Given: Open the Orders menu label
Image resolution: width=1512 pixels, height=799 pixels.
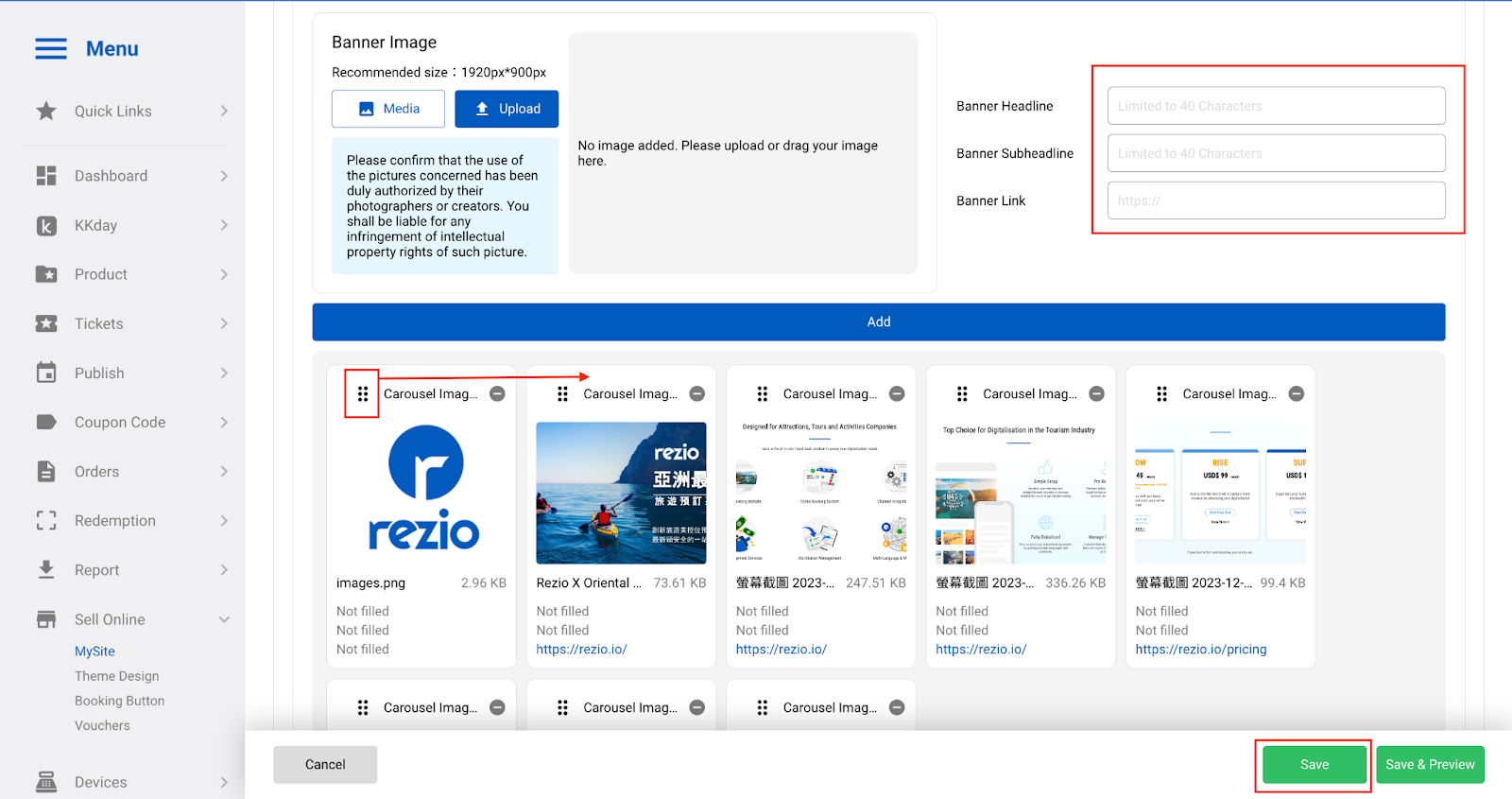Looking at the screenshot, I should tap(97, 471).
